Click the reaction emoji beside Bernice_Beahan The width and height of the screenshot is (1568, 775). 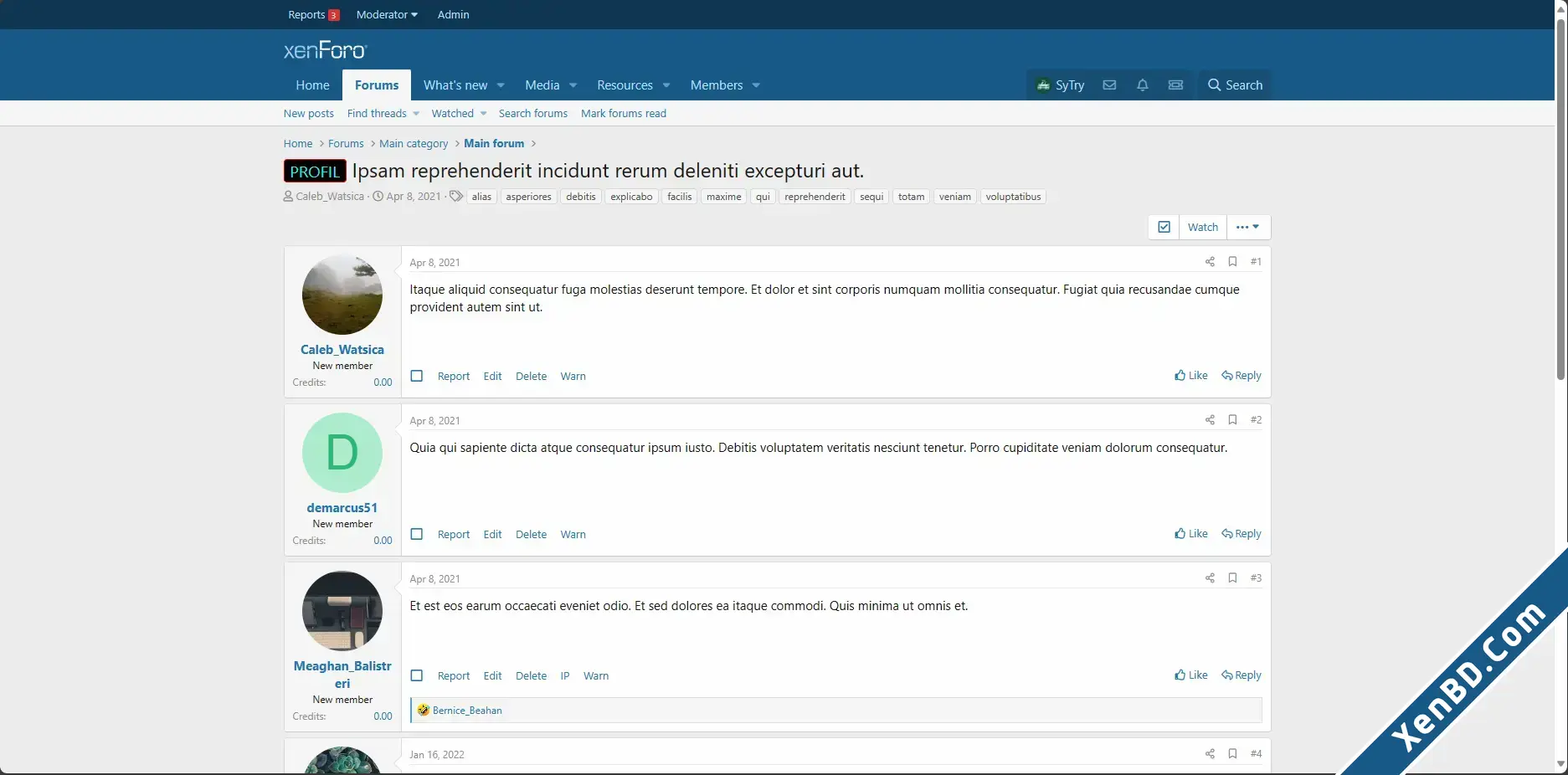pyautogui.click(x=424, y=711)
